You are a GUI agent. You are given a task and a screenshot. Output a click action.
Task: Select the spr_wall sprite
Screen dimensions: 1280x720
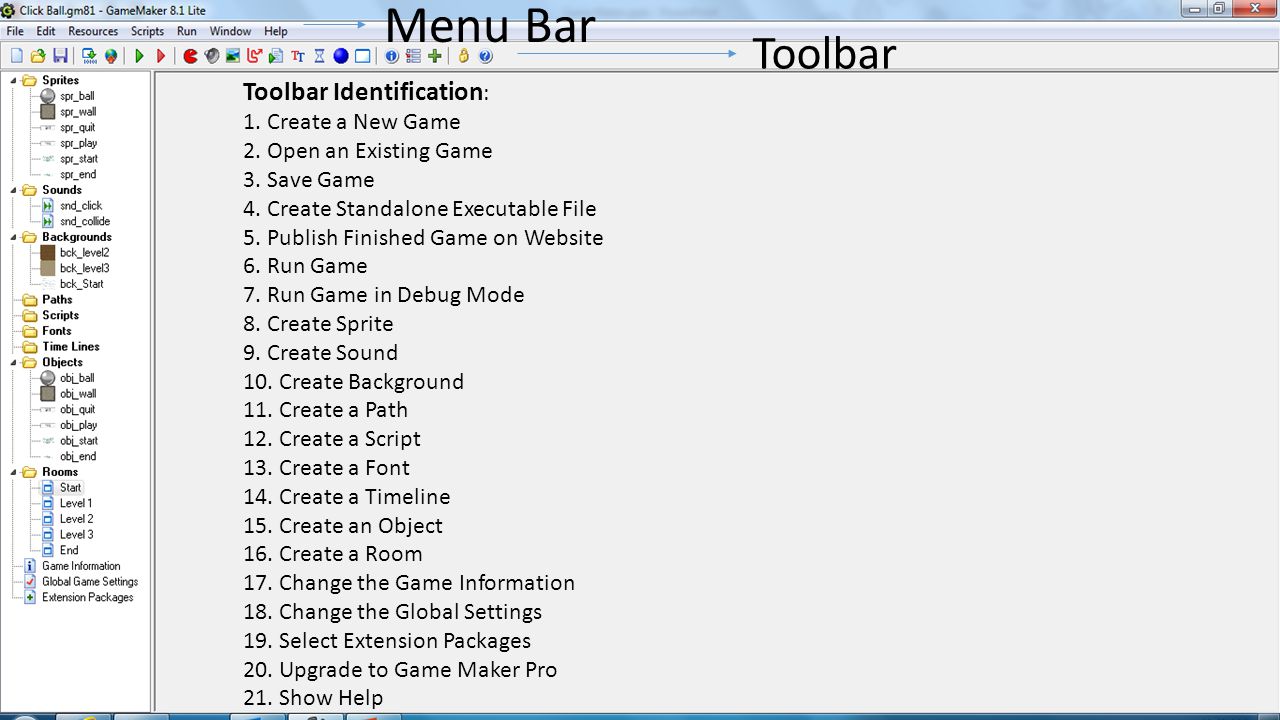(78, 112)
